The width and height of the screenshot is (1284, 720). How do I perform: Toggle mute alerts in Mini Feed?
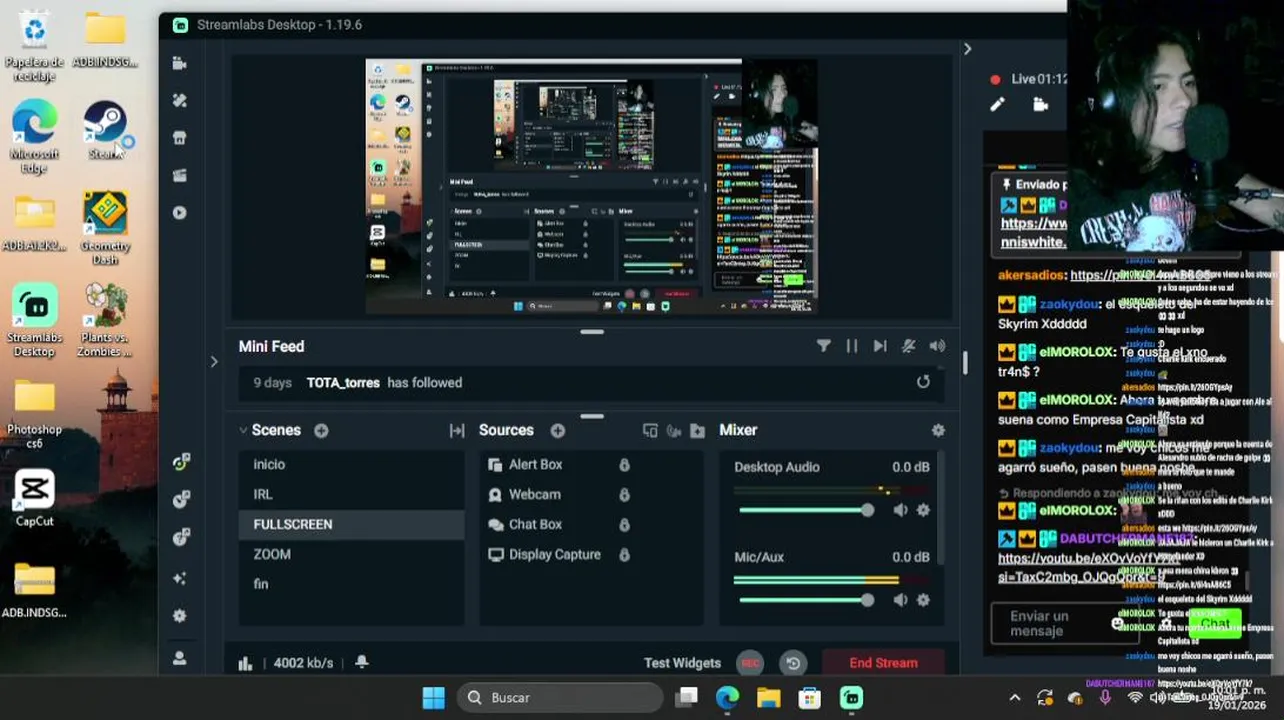(908, 346)
